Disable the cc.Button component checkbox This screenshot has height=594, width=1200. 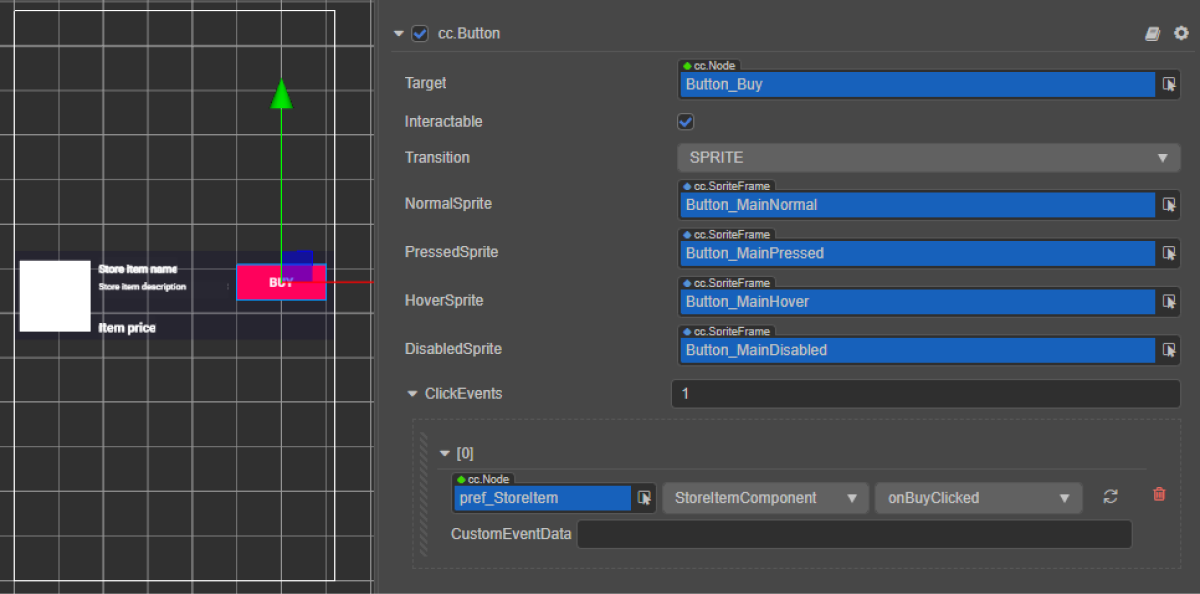pyautogui.click(x=420, y=34)
